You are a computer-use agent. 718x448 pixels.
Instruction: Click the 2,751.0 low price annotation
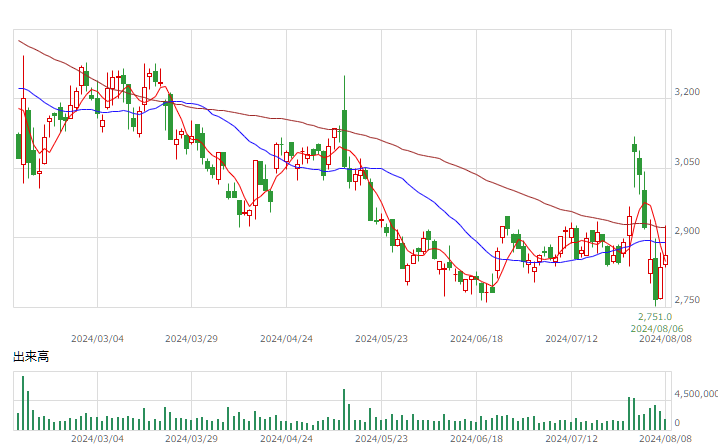click(655, 317)
